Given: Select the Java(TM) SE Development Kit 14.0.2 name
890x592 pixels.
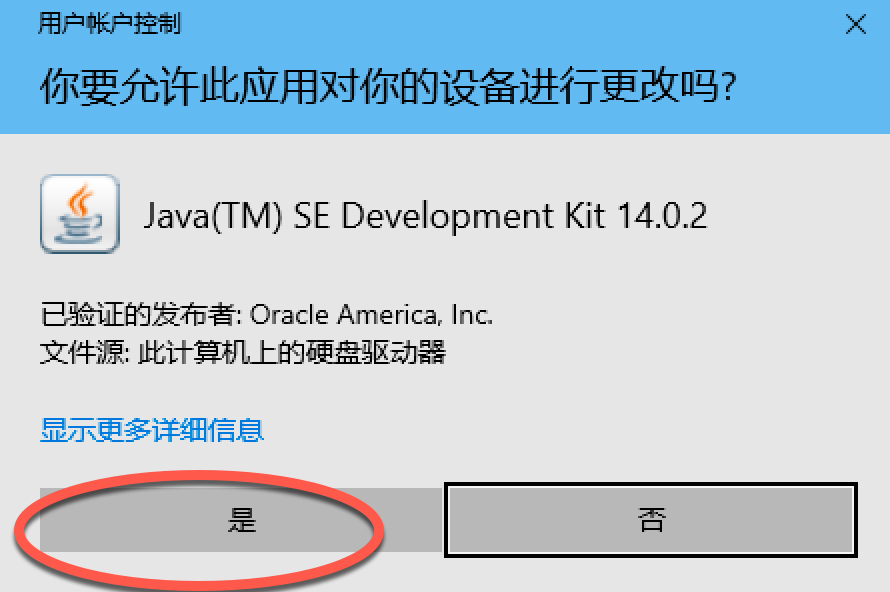Looking at the screenshot, I should click(x=426, y=216).
